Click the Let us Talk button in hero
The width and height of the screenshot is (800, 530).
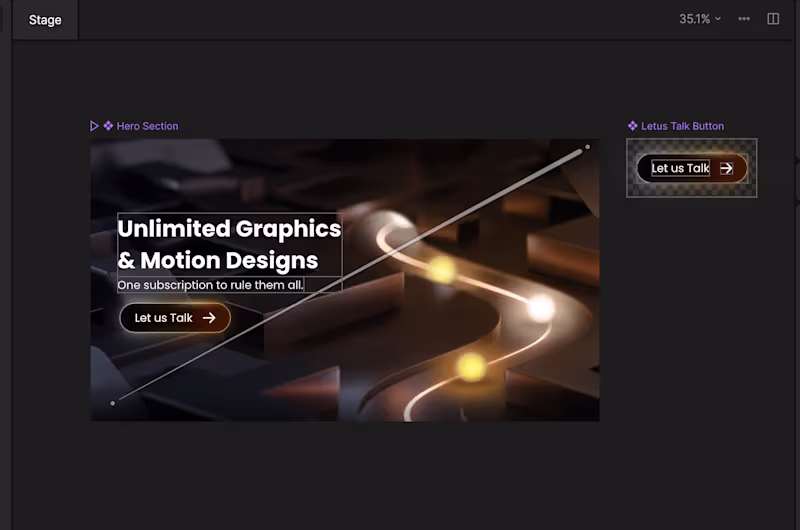pyautogui.click(x=175, y=318)
